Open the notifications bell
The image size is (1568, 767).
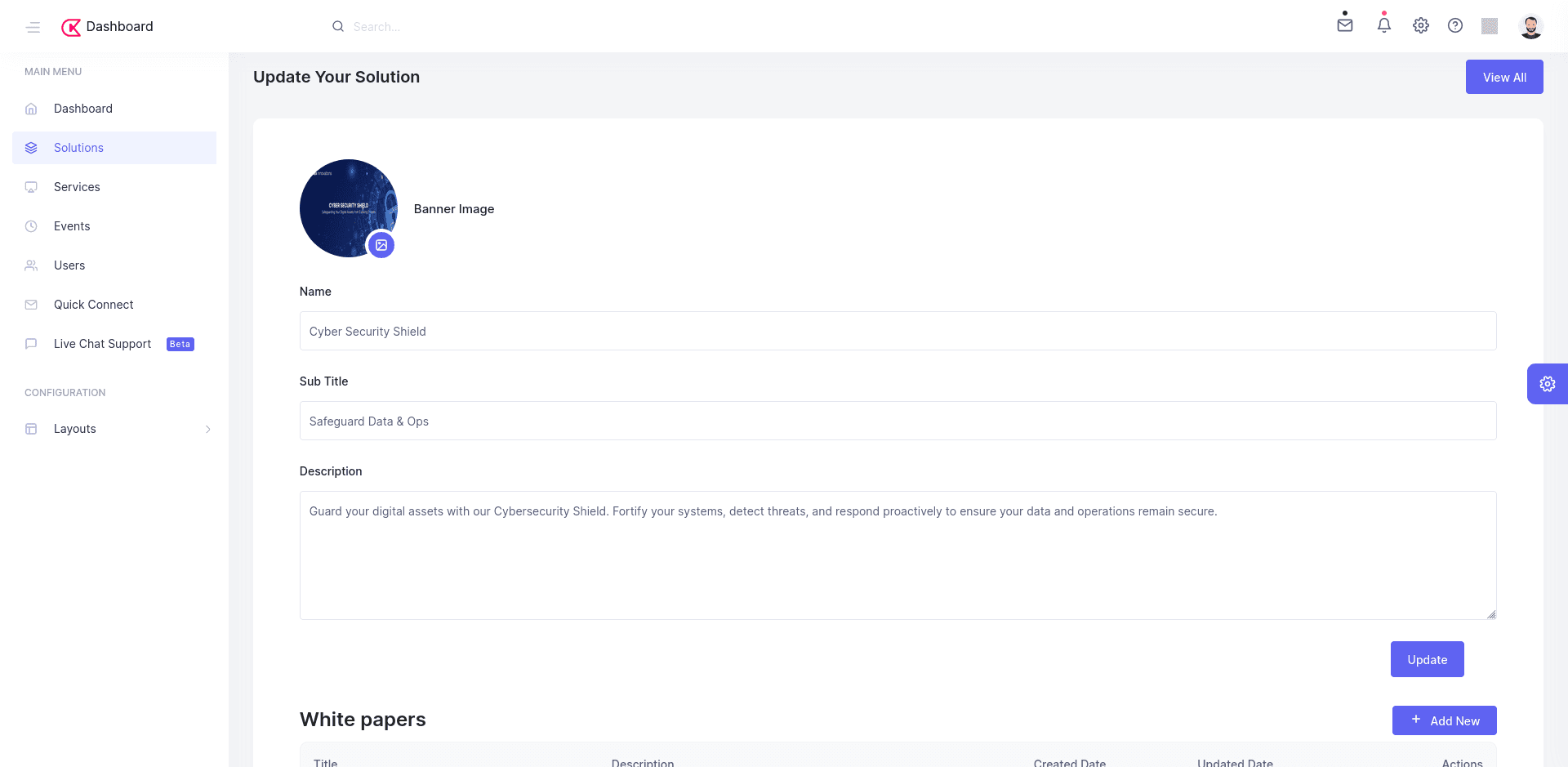pos(1383,25)
